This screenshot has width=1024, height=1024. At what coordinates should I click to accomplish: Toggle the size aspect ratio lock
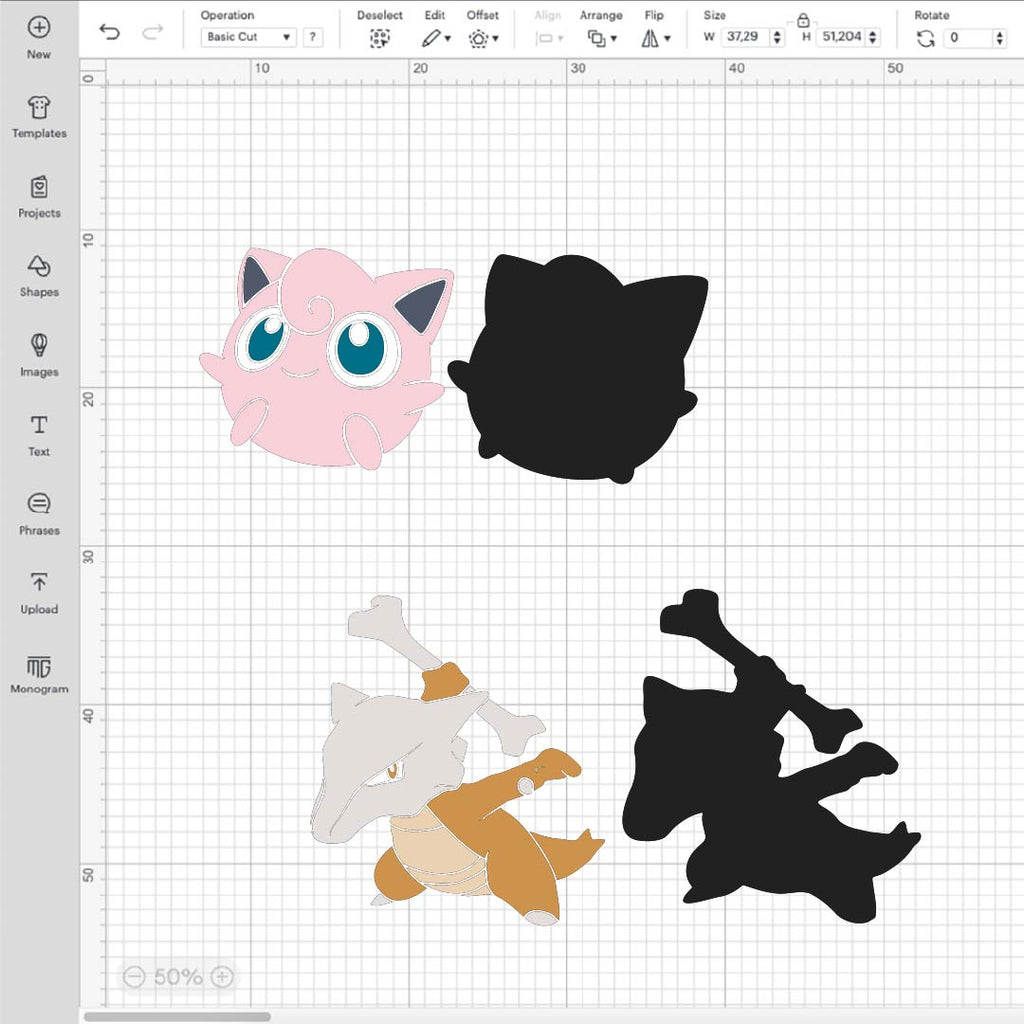click(803, 20)
